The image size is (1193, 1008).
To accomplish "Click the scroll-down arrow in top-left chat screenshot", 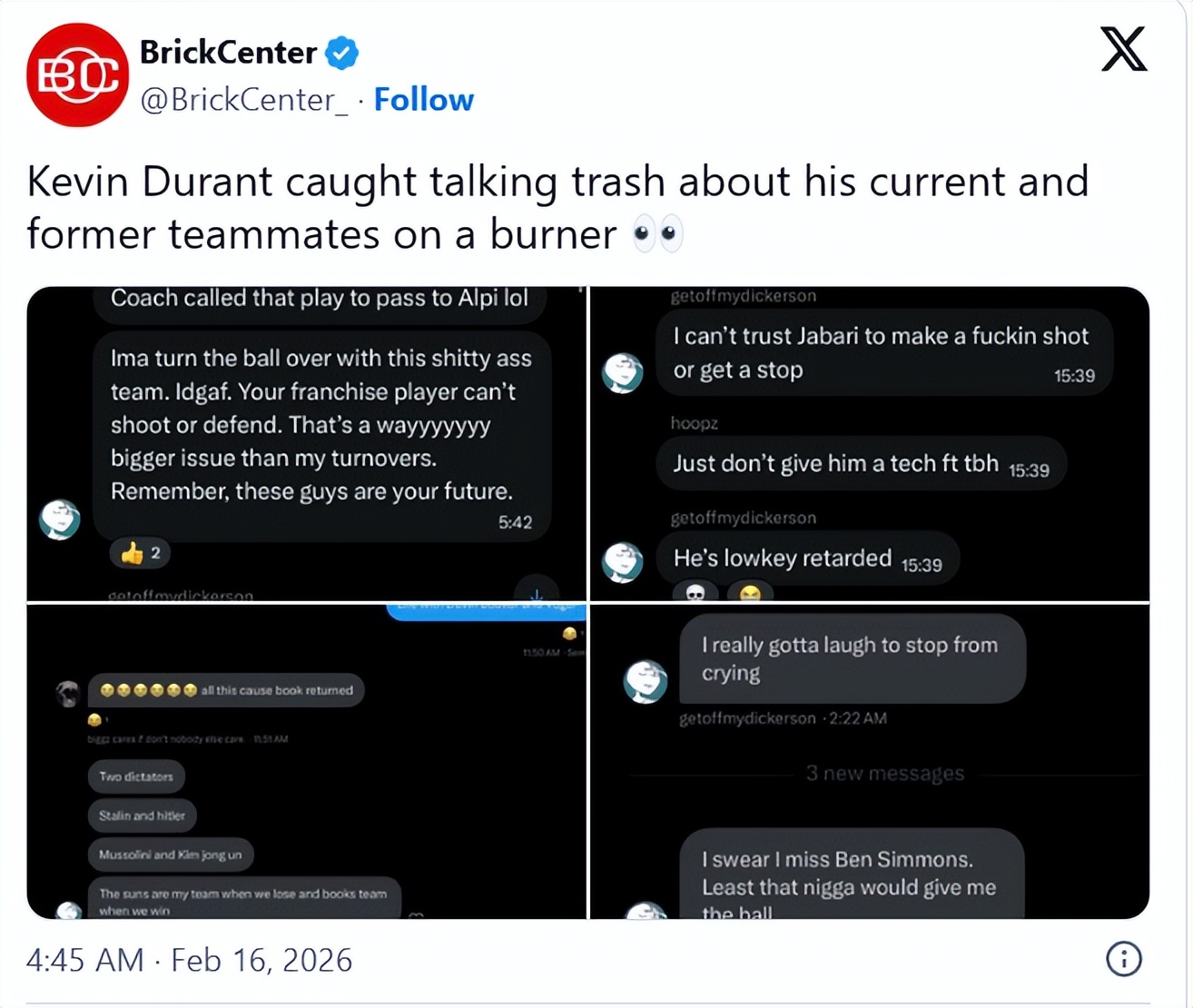I will [x=537, y=592].
